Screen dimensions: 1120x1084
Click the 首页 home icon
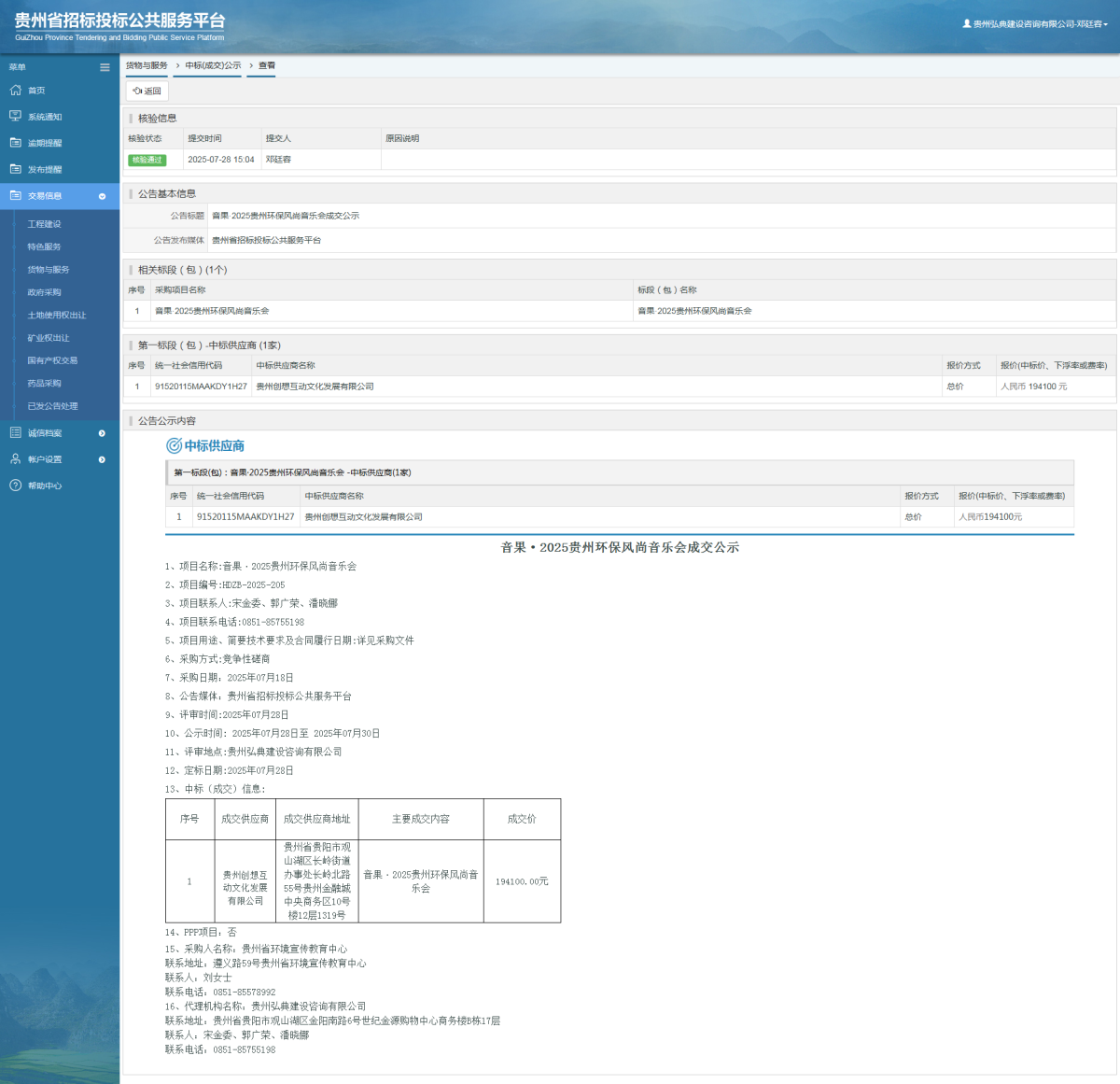tap(15, 91)
